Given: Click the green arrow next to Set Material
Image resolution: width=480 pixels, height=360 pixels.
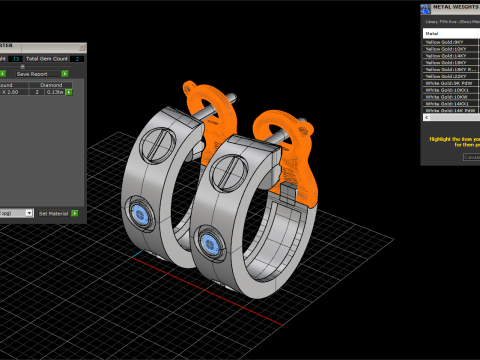Looking at the screenshot, I should 75,213.
